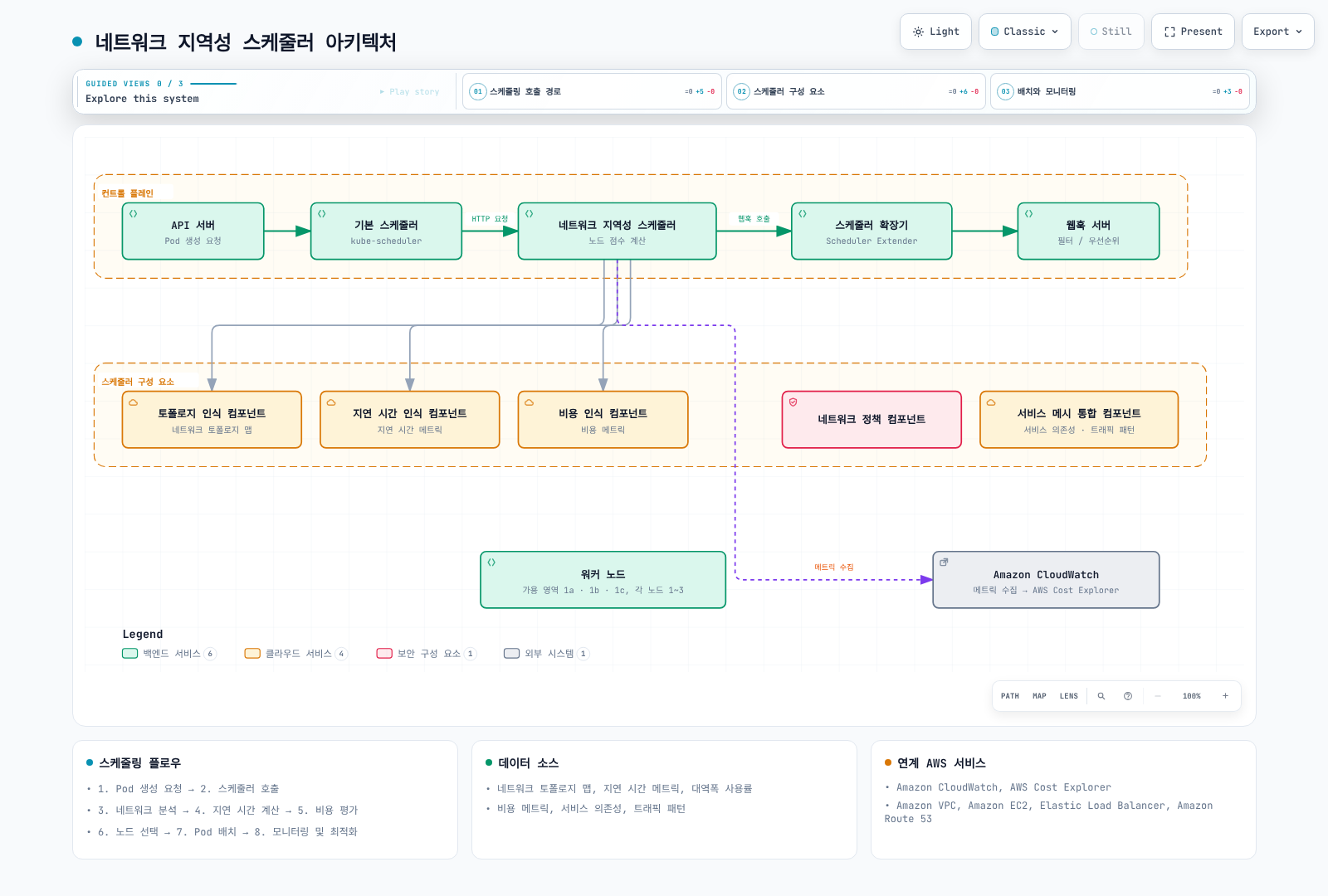This screenshot has height=896, width=1328.
Task: Open guided view 02 스케줄러 구성 요소
Action: point(856,91)
